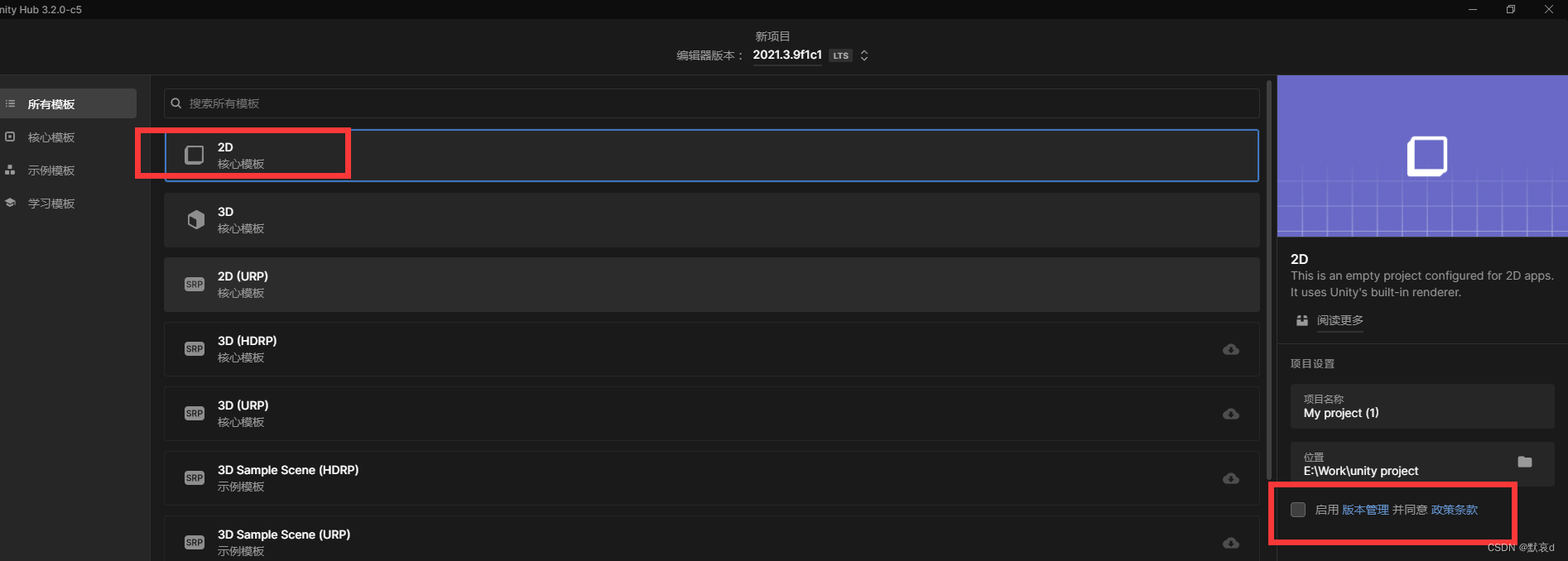Click the 3D cube template icon
The width and height of the screenshot is (1568, 561).
[195, 219]
